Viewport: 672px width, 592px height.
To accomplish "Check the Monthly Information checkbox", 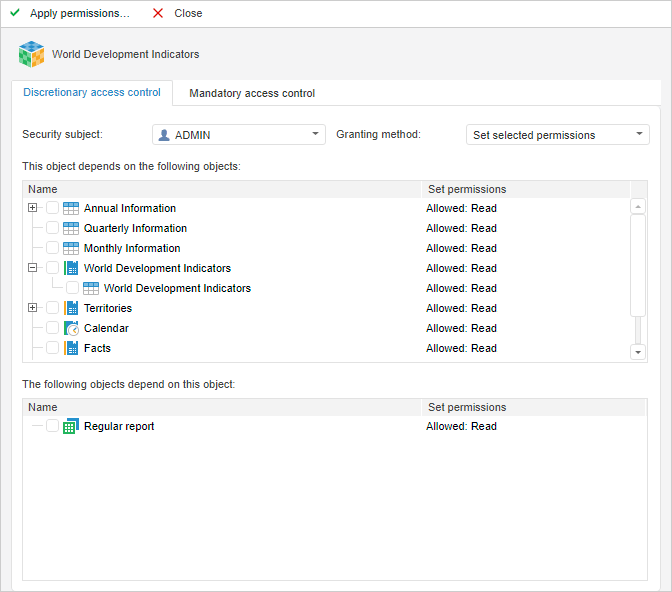I will (52, 248).
